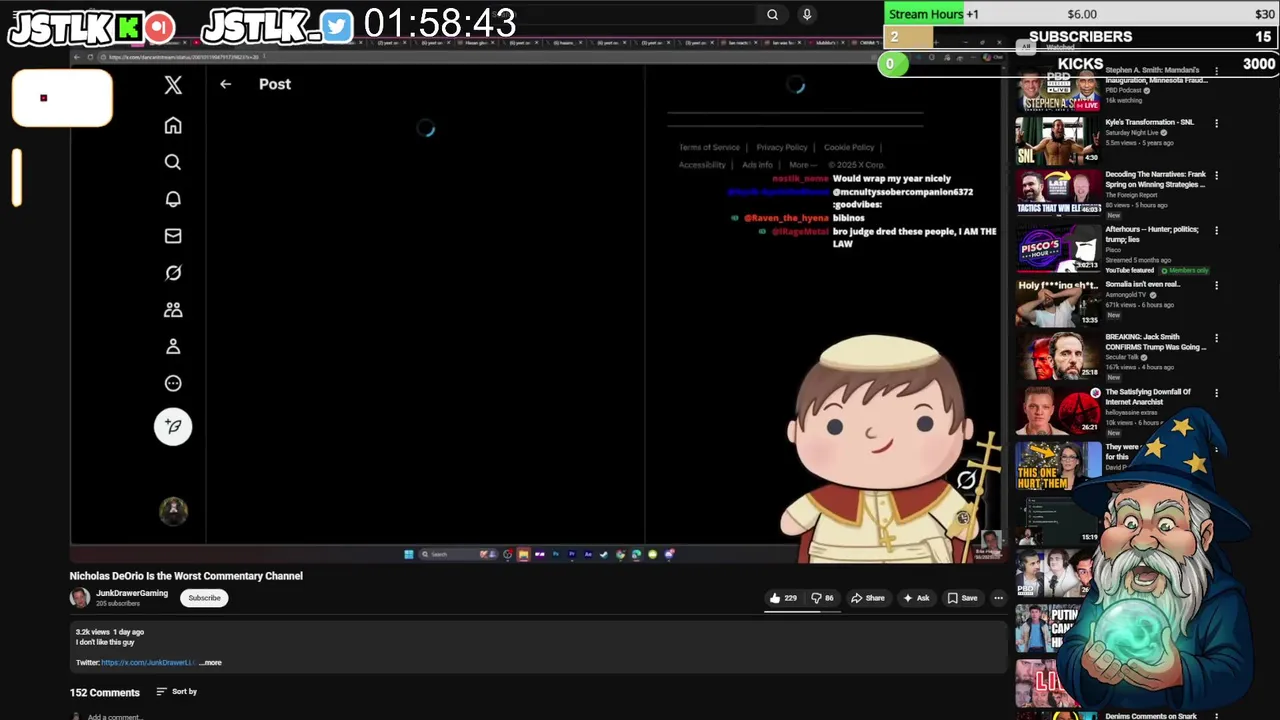Viewport: 1280px width, 720px height.
Task: Go back using the Post arrow
Action: tap(226, 84)
